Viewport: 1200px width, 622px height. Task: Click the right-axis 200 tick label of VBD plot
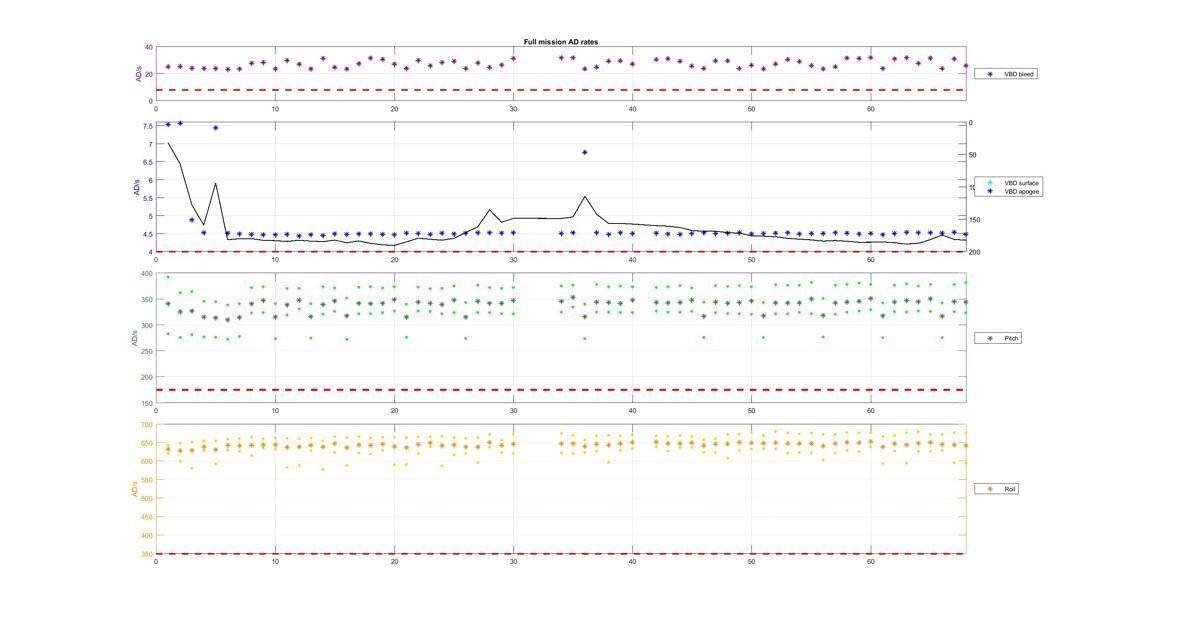(x=974, y=252)
